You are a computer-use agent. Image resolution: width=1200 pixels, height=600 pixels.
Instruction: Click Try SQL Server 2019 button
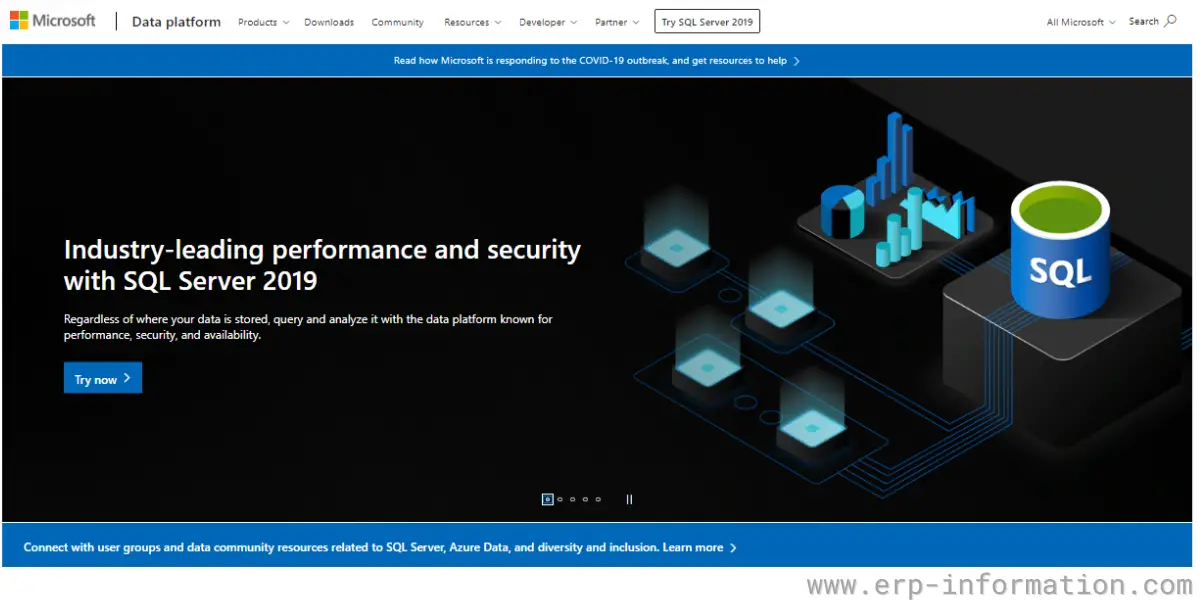707,22
